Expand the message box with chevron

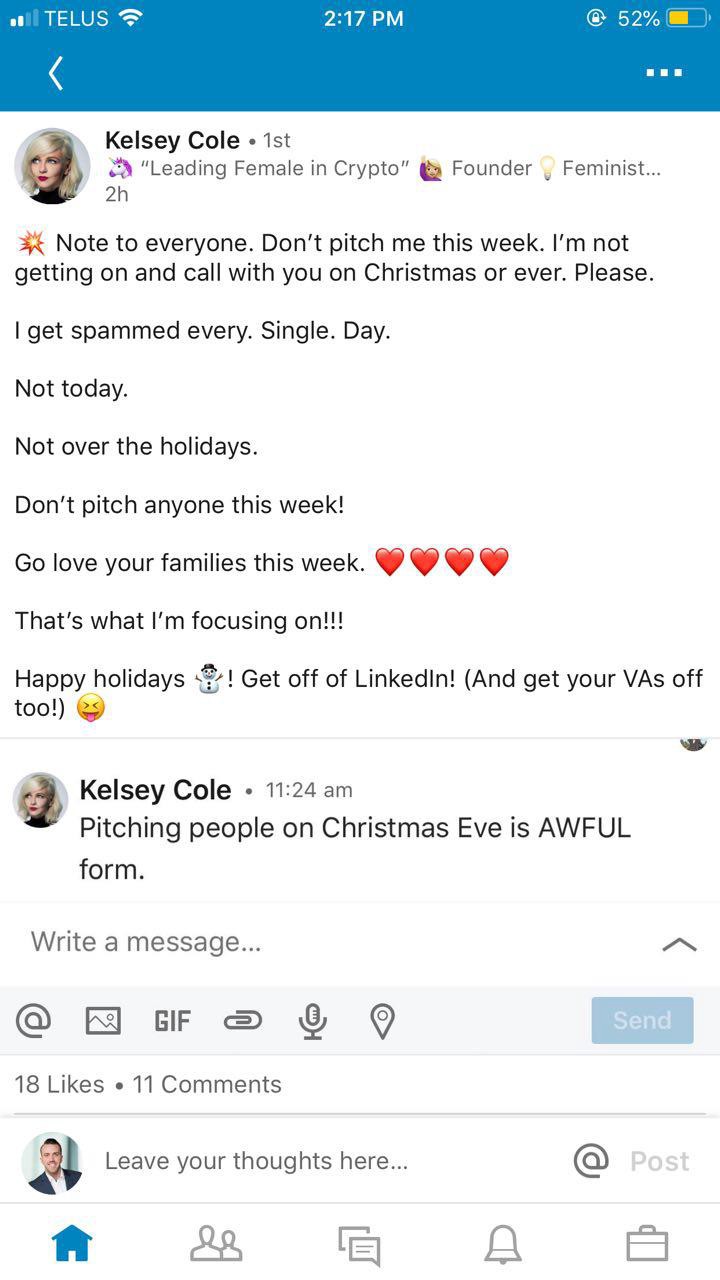[x=679, y=943]
